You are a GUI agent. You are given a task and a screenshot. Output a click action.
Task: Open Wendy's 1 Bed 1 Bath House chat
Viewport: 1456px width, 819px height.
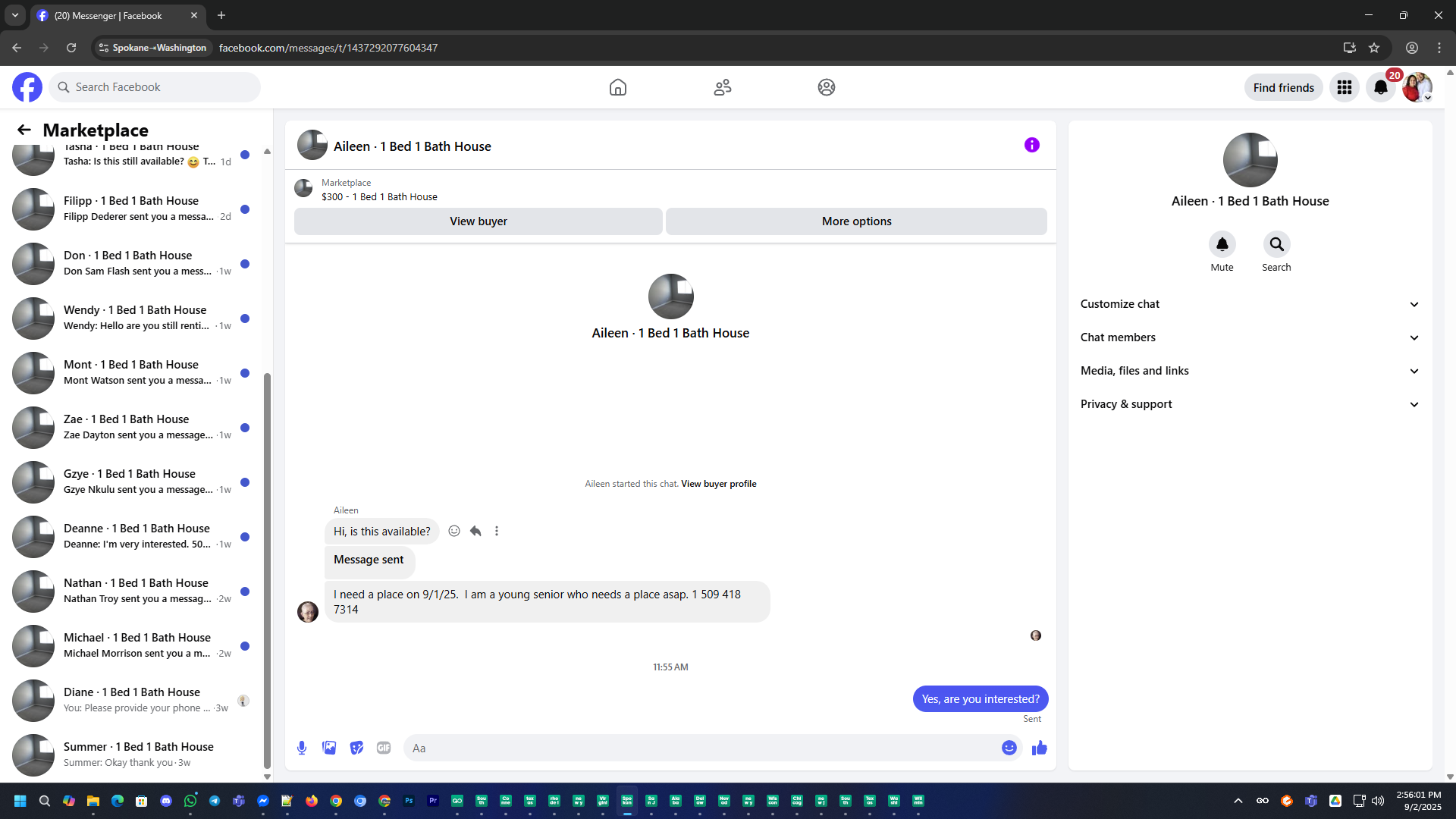click(x=136, y=318)
